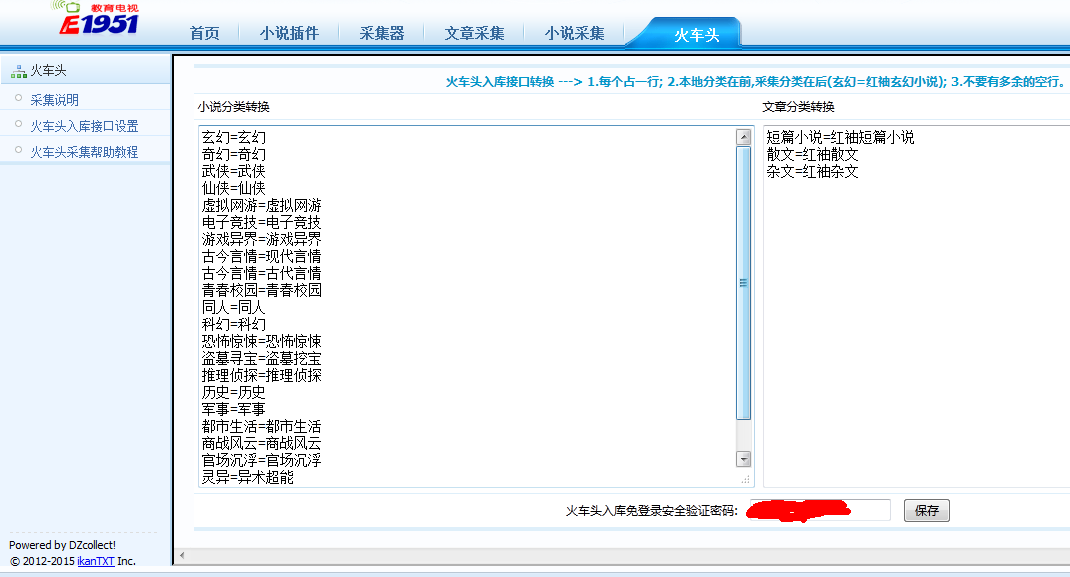Click the line 短篇小说=红袖短篇小说

tap(840, 137)
